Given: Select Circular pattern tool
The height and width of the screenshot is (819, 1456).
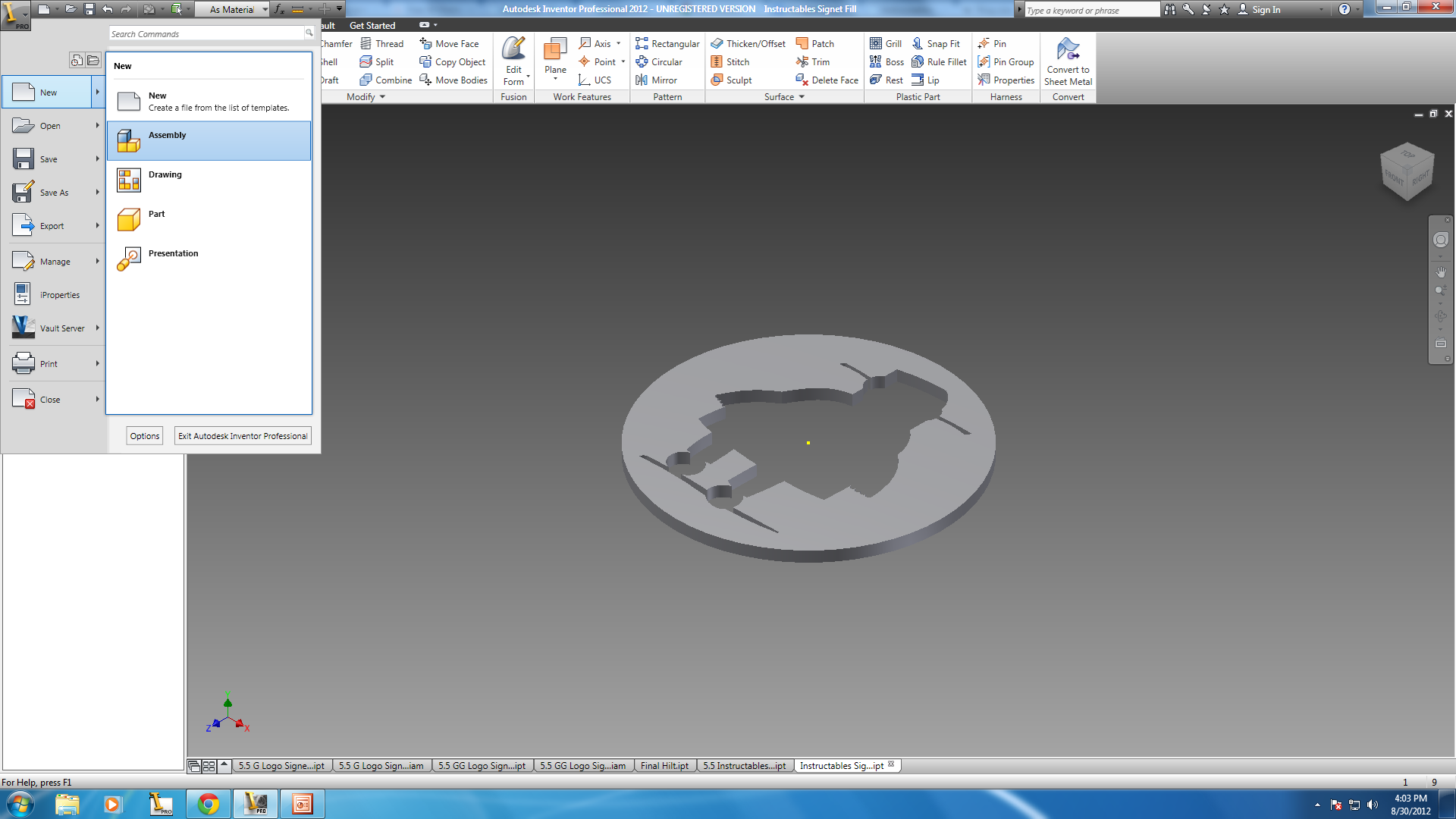Looking at the screenshot, I should pyautogui.click(x=659, y=62).
